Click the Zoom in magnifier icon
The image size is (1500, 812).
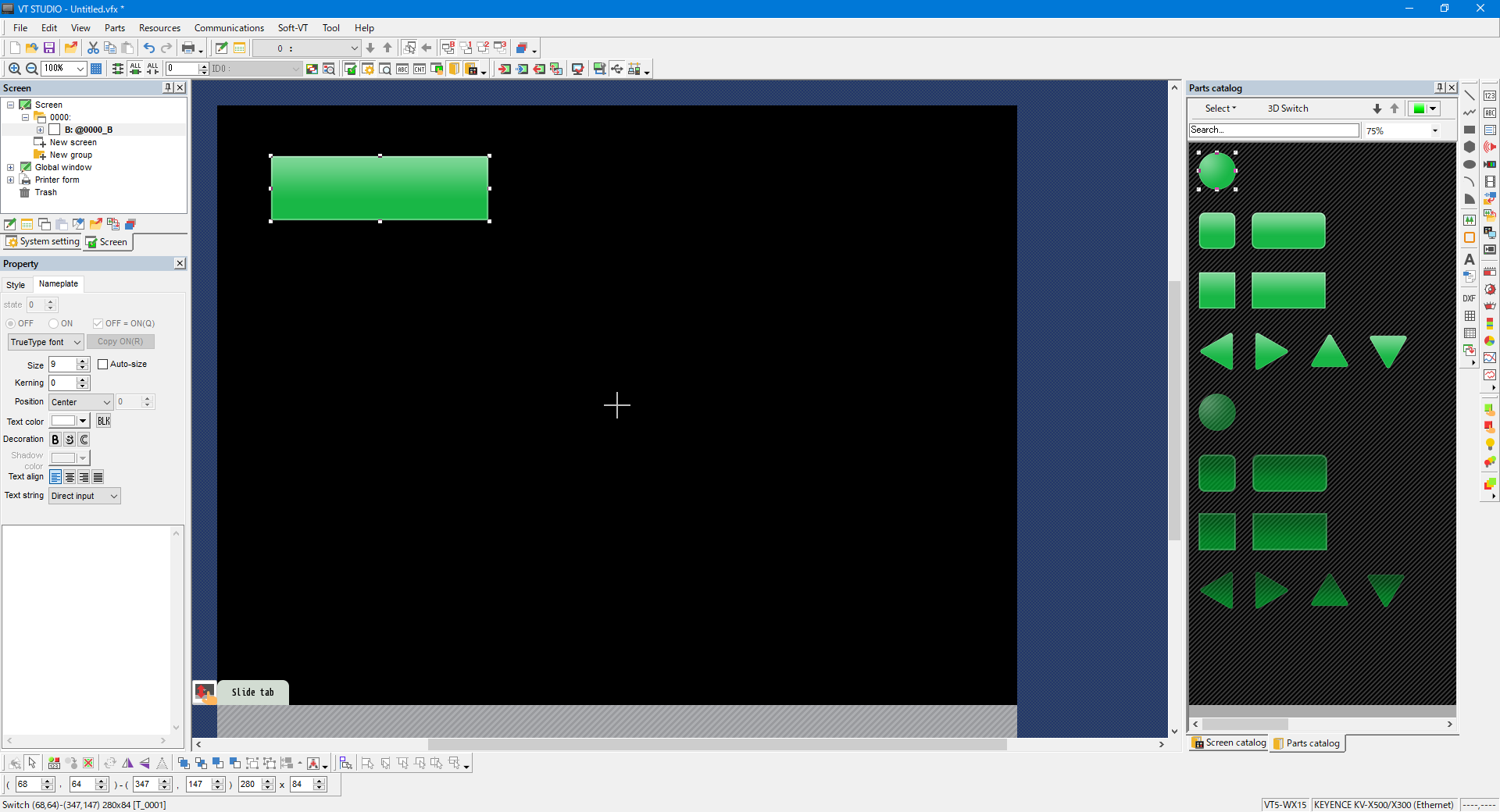14,69
